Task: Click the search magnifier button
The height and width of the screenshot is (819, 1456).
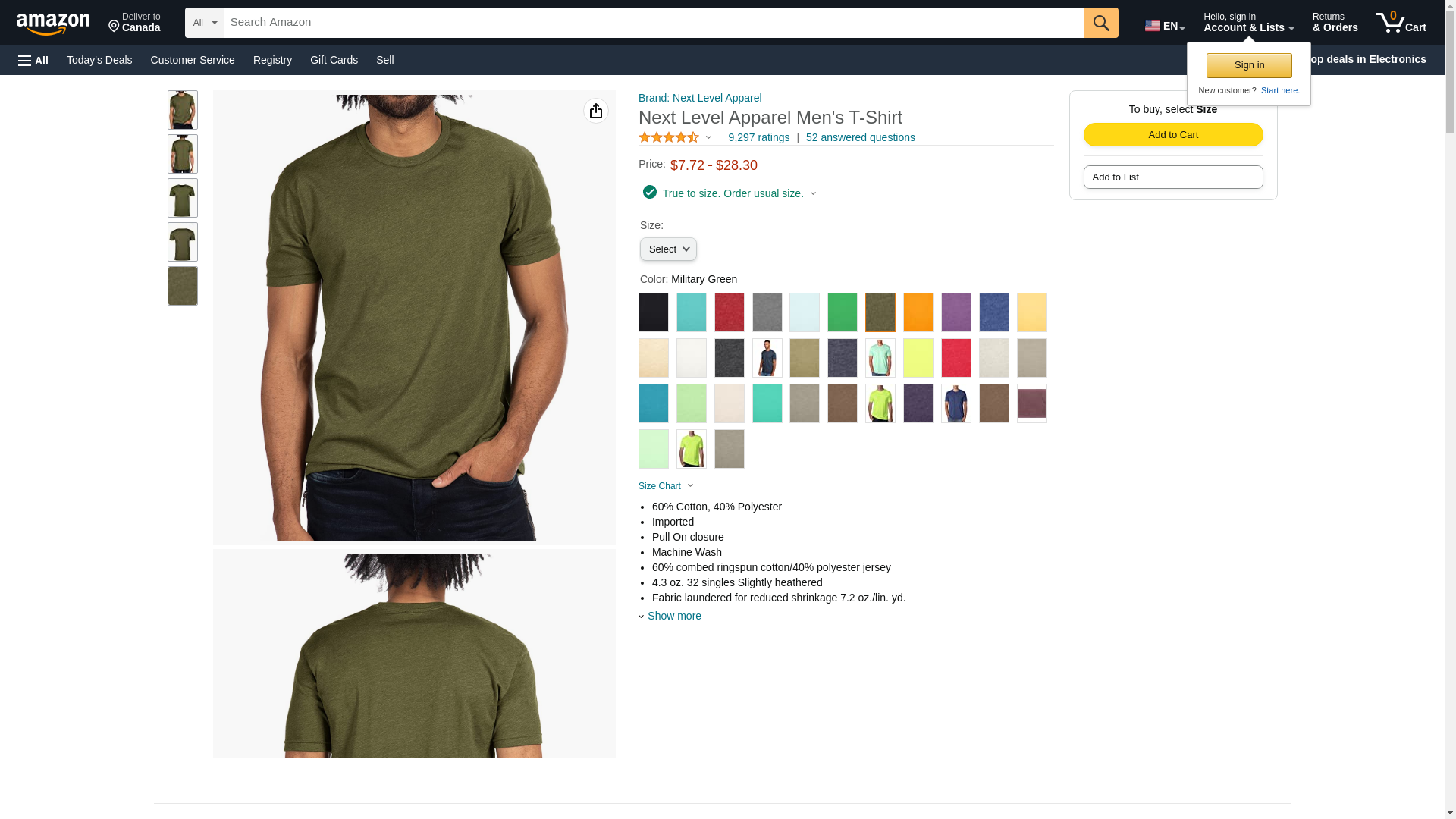Action: pyautogui.click(x=1101, y=23)
